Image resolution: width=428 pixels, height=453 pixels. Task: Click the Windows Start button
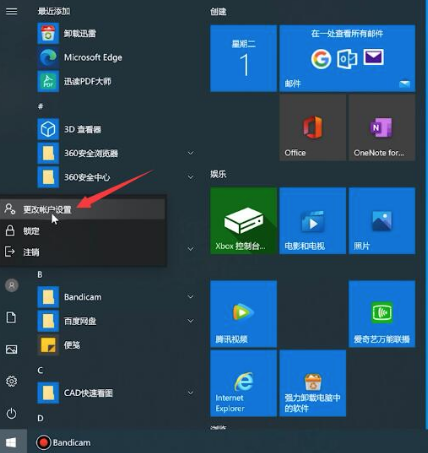pyautogui.click(x=12, y=442)
